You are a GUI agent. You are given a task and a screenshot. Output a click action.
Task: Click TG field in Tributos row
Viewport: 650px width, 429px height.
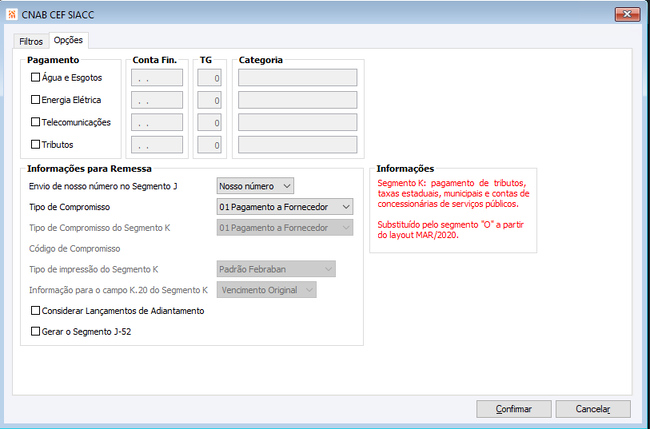(x=209, y=145)
